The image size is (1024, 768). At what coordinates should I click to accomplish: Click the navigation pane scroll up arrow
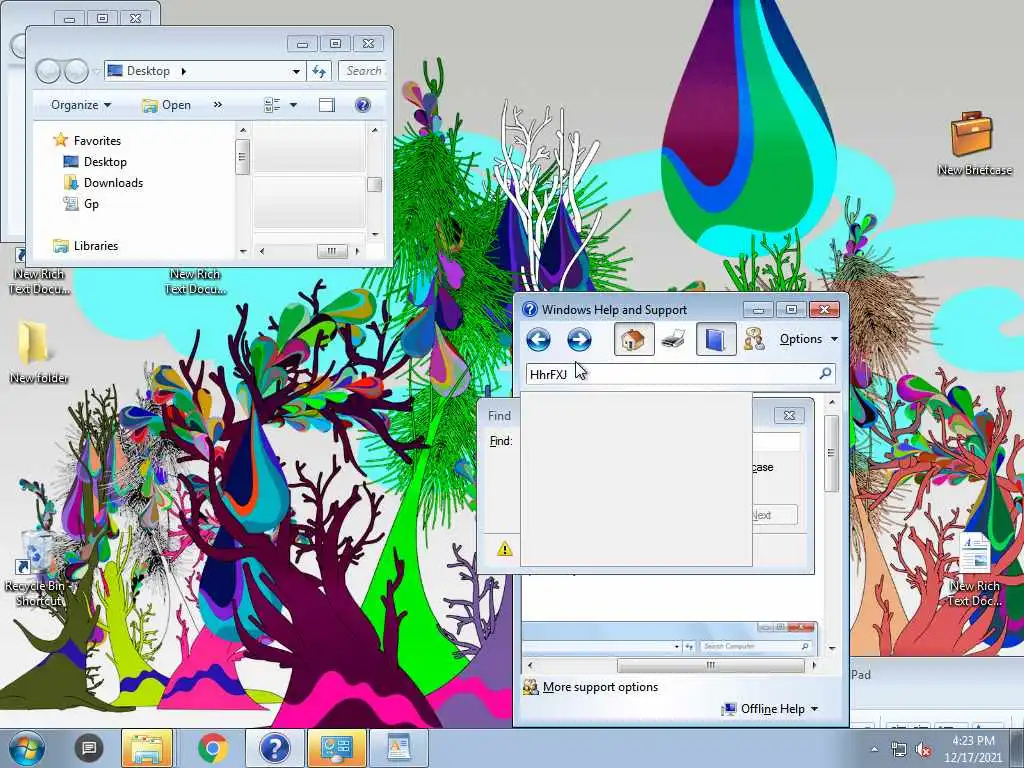pos(243,131)
